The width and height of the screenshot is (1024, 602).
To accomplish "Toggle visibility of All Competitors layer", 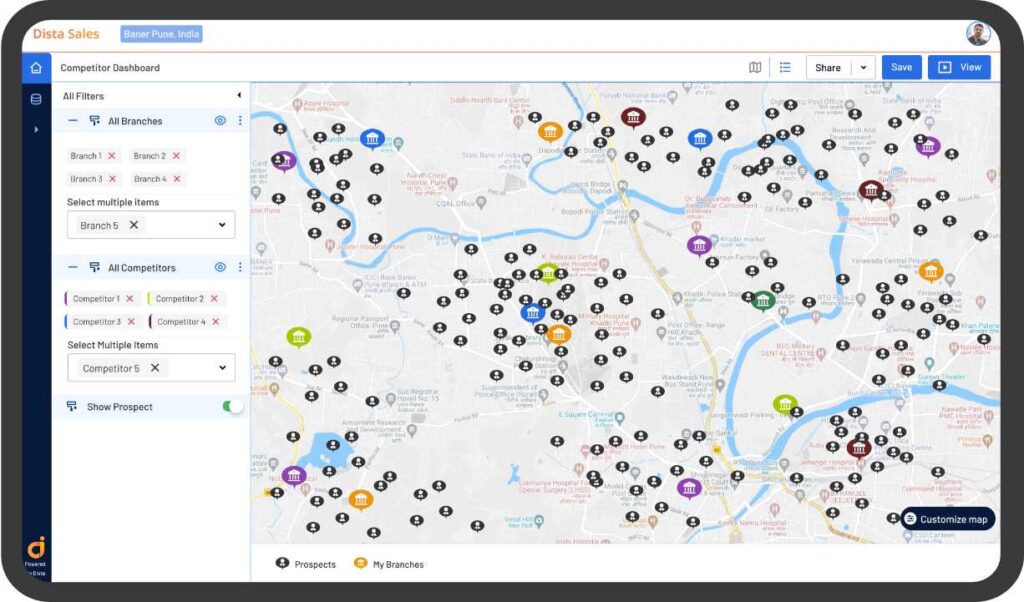I will tap(218, 267).
